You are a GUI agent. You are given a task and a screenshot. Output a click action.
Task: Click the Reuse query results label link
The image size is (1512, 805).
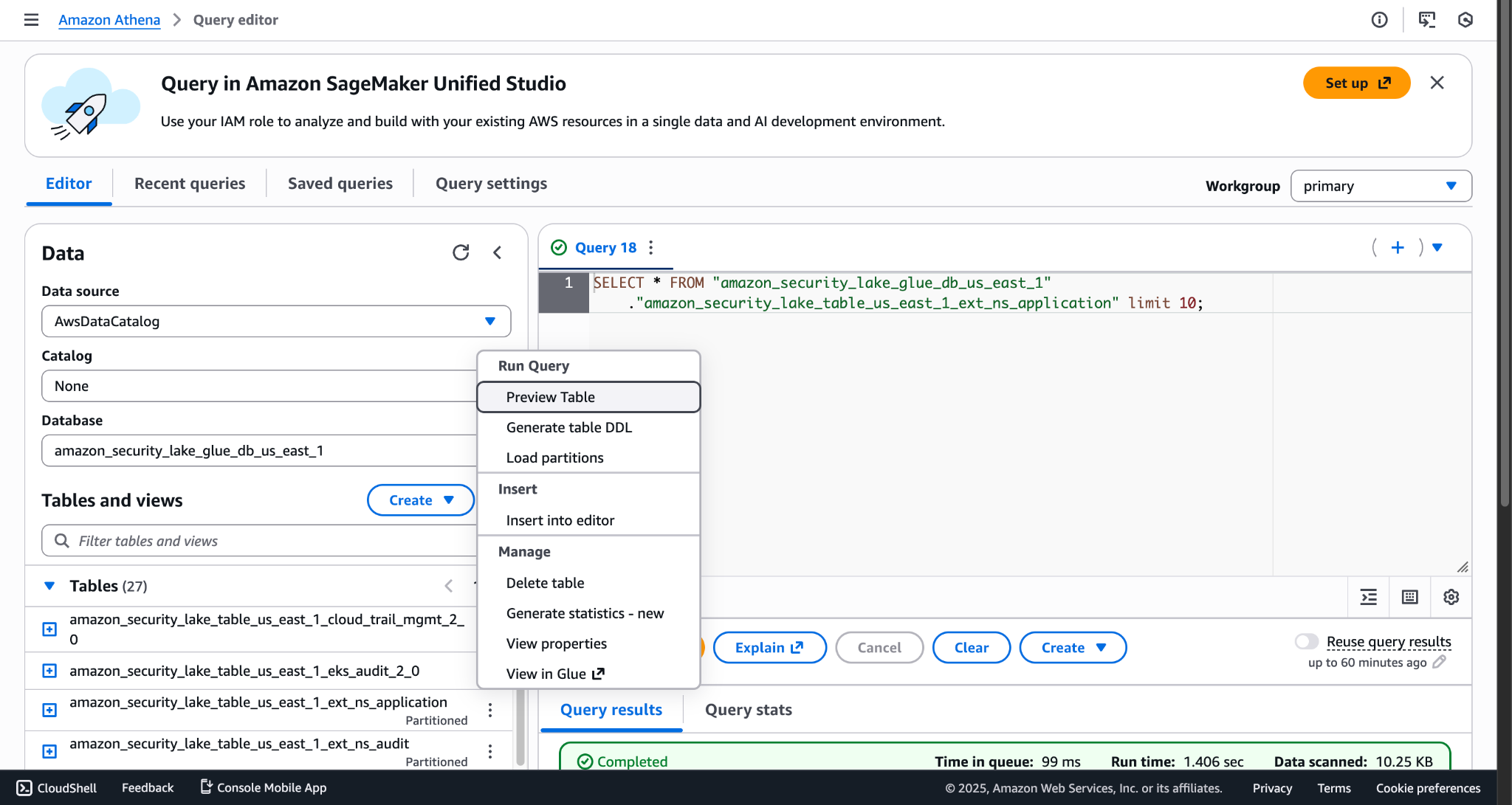point(1389,641)
